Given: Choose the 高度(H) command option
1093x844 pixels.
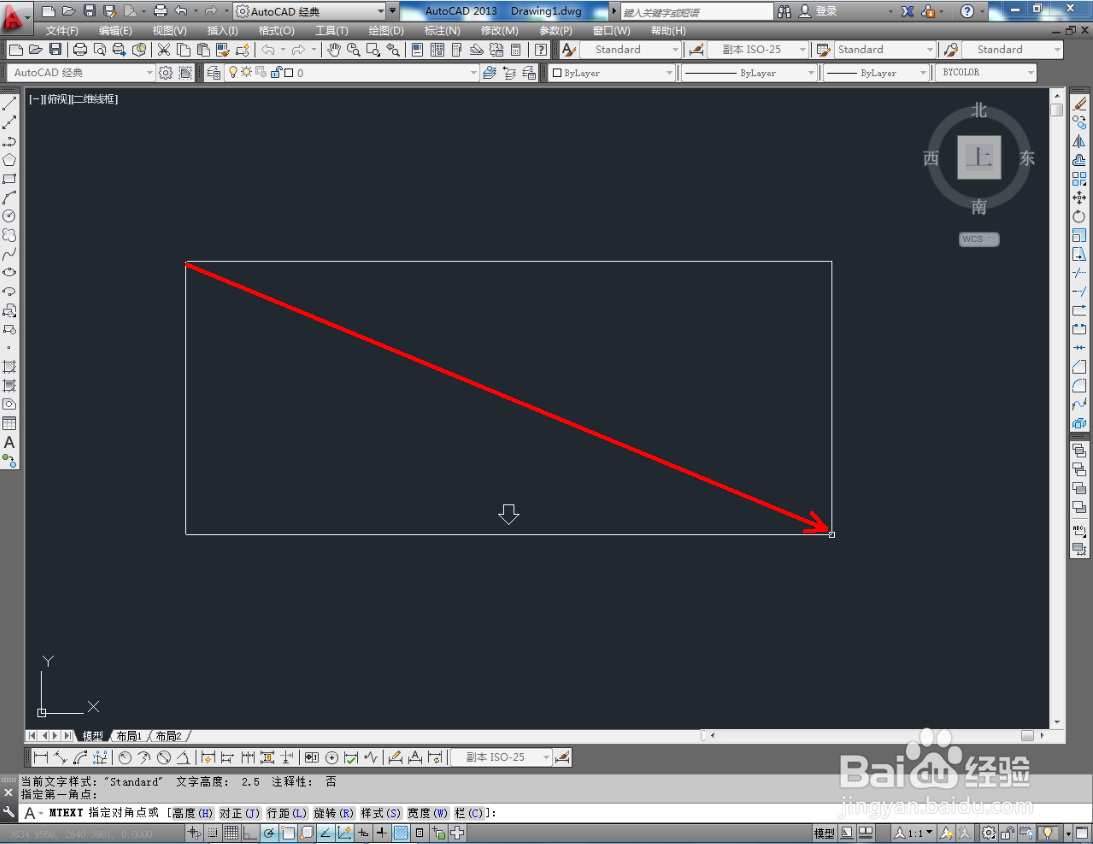Looking at the screenshot, I should pyautogui.click(x=193, y=813).
